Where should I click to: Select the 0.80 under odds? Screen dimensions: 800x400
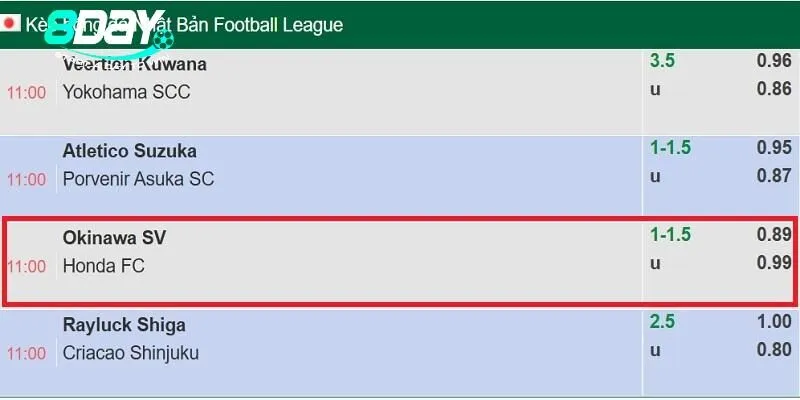coord(774,350)
